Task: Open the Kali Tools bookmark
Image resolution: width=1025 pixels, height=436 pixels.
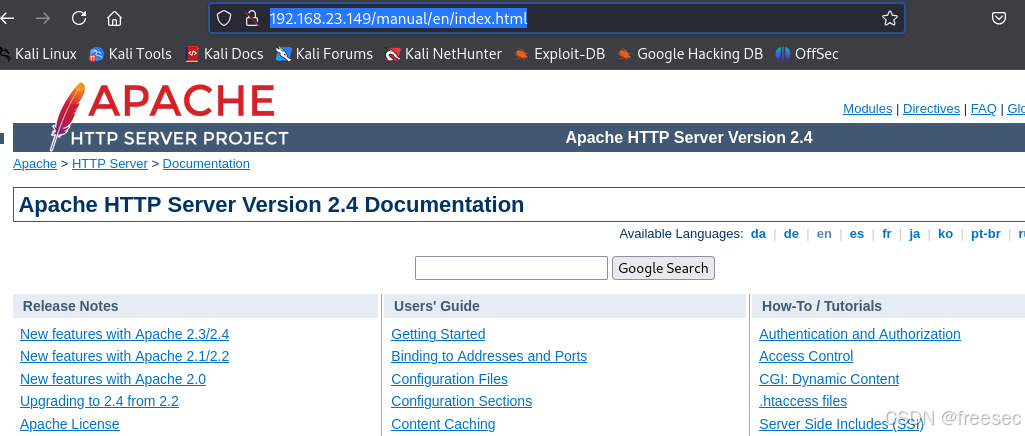Action: [x=130, y=54]
